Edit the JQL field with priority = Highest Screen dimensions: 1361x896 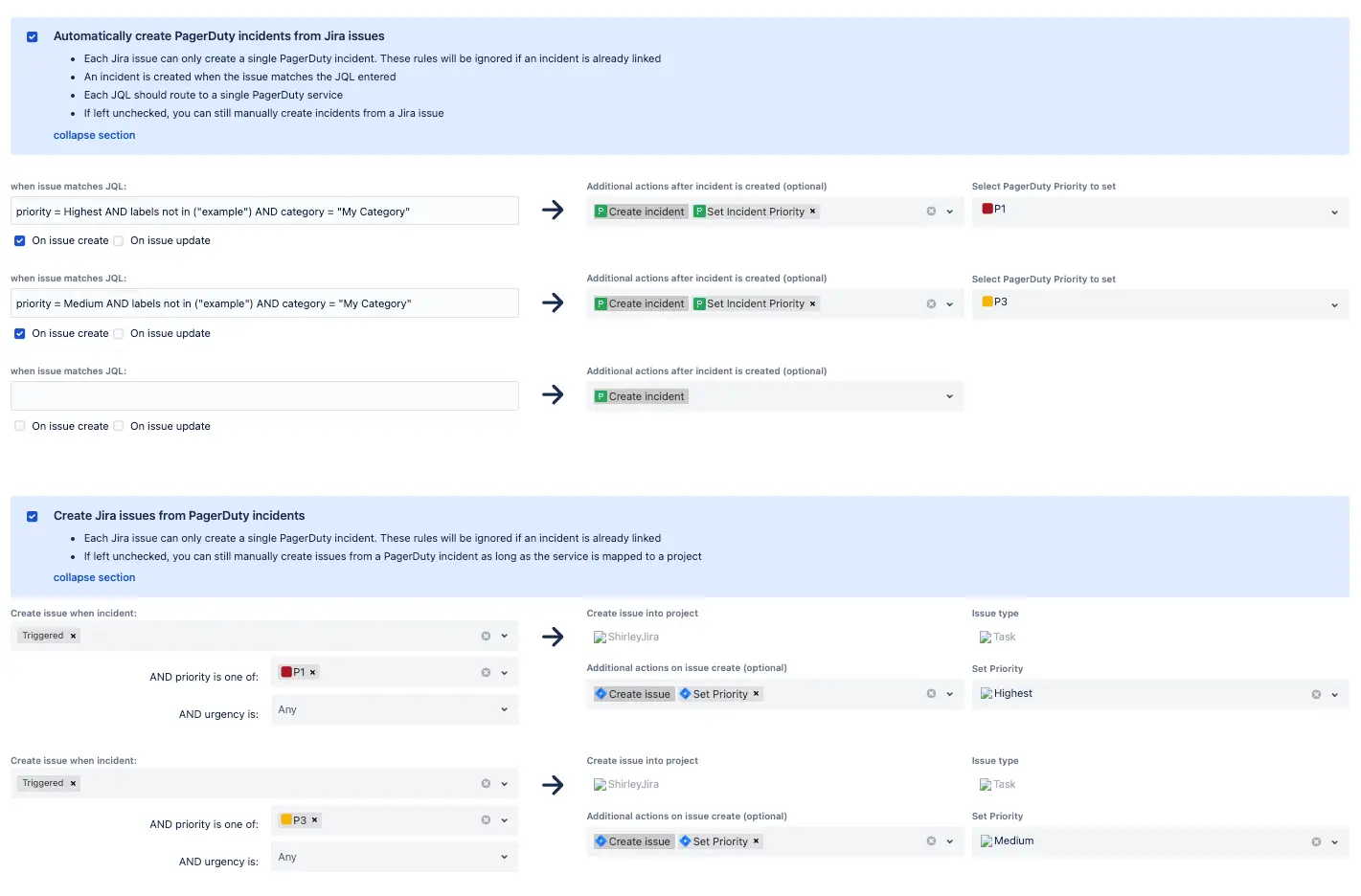[x=264, y=212]
